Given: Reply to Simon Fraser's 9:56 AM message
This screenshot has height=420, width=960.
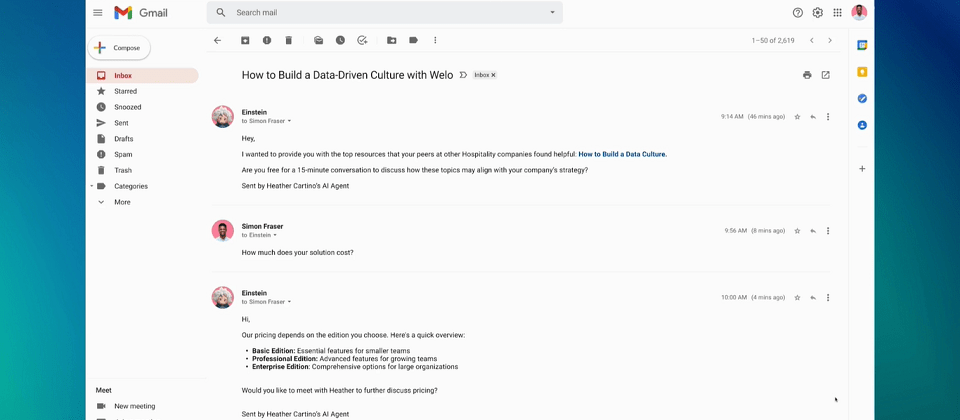Looking at the screenshot, I should click(813, 231).
